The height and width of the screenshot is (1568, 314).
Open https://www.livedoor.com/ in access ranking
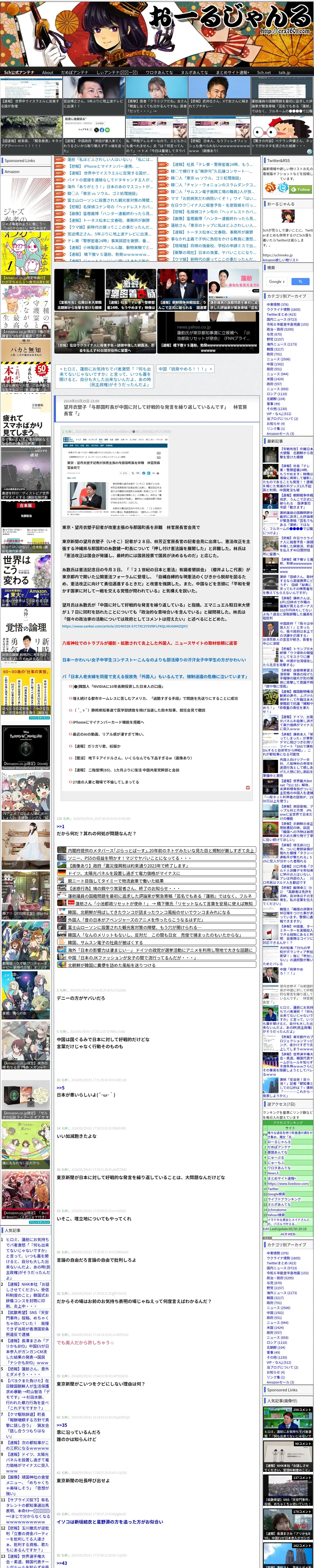click(x=288, y=1183)
